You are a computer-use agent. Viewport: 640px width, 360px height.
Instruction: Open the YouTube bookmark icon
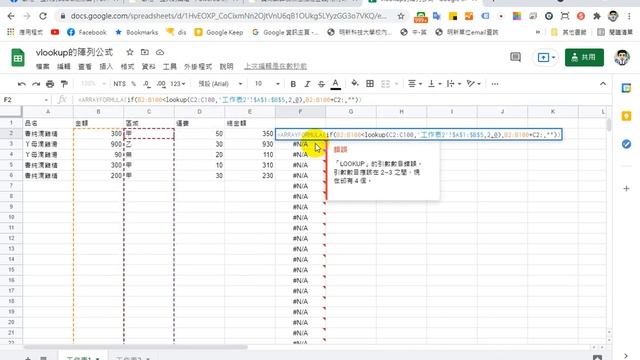coord(55,32)
